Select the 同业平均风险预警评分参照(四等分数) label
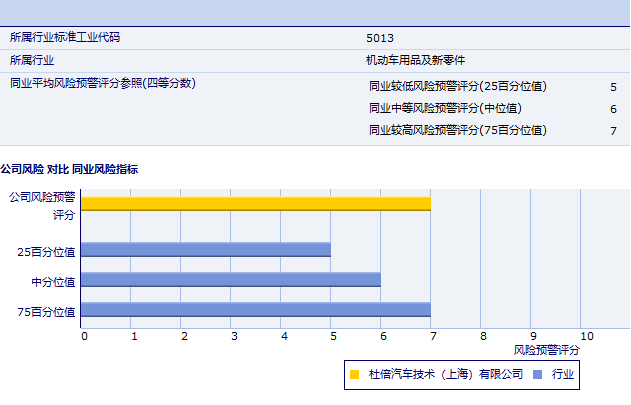The image size is (631, 405). (102, 84)
